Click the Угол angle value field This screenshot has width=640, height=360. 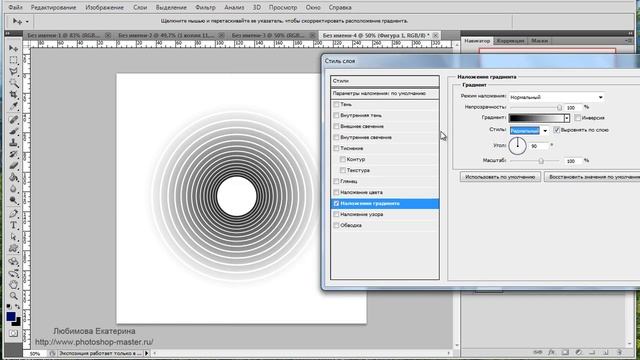click(x=539, y=146)
